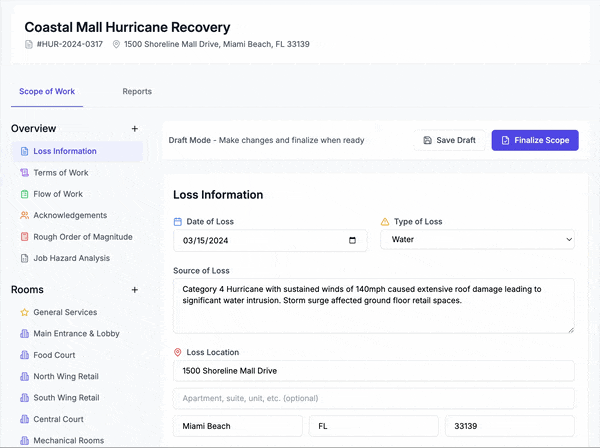Click the General Services star icon
The width and height of the screenshot is (600, 448).
pyautogui.click(x=24, y=312)
